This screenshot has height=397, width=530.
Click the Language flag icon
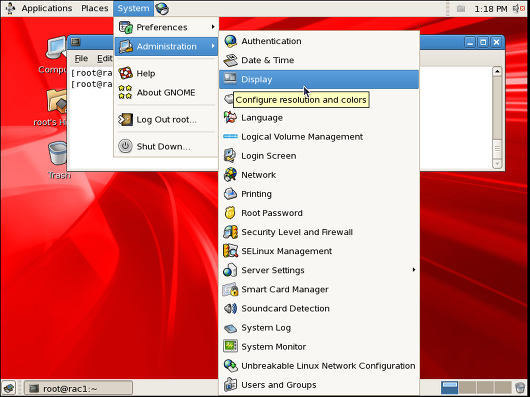tap(231, 118)
